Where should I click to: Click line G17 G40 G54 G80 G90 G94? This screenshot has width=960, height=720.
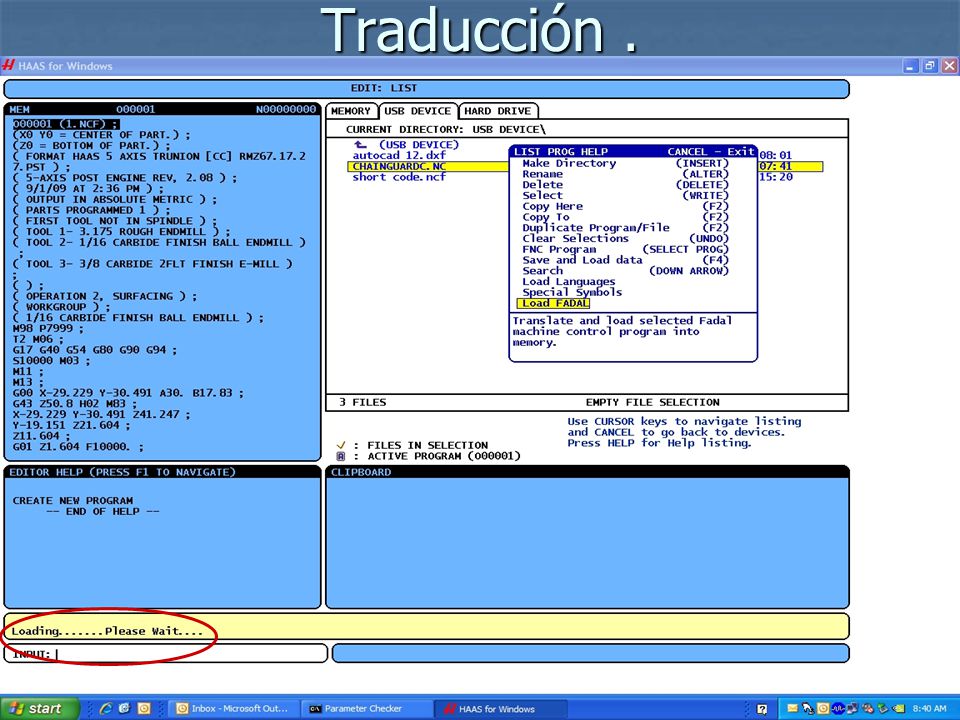coord(95,350)
